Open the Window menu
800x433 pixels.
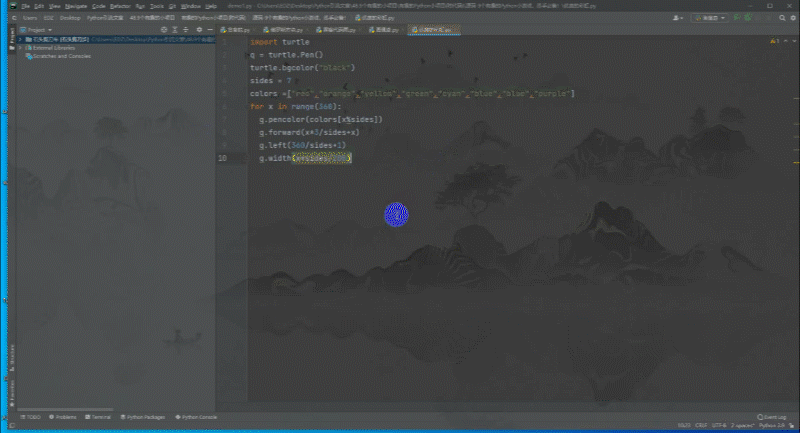[x=191, y=6]
